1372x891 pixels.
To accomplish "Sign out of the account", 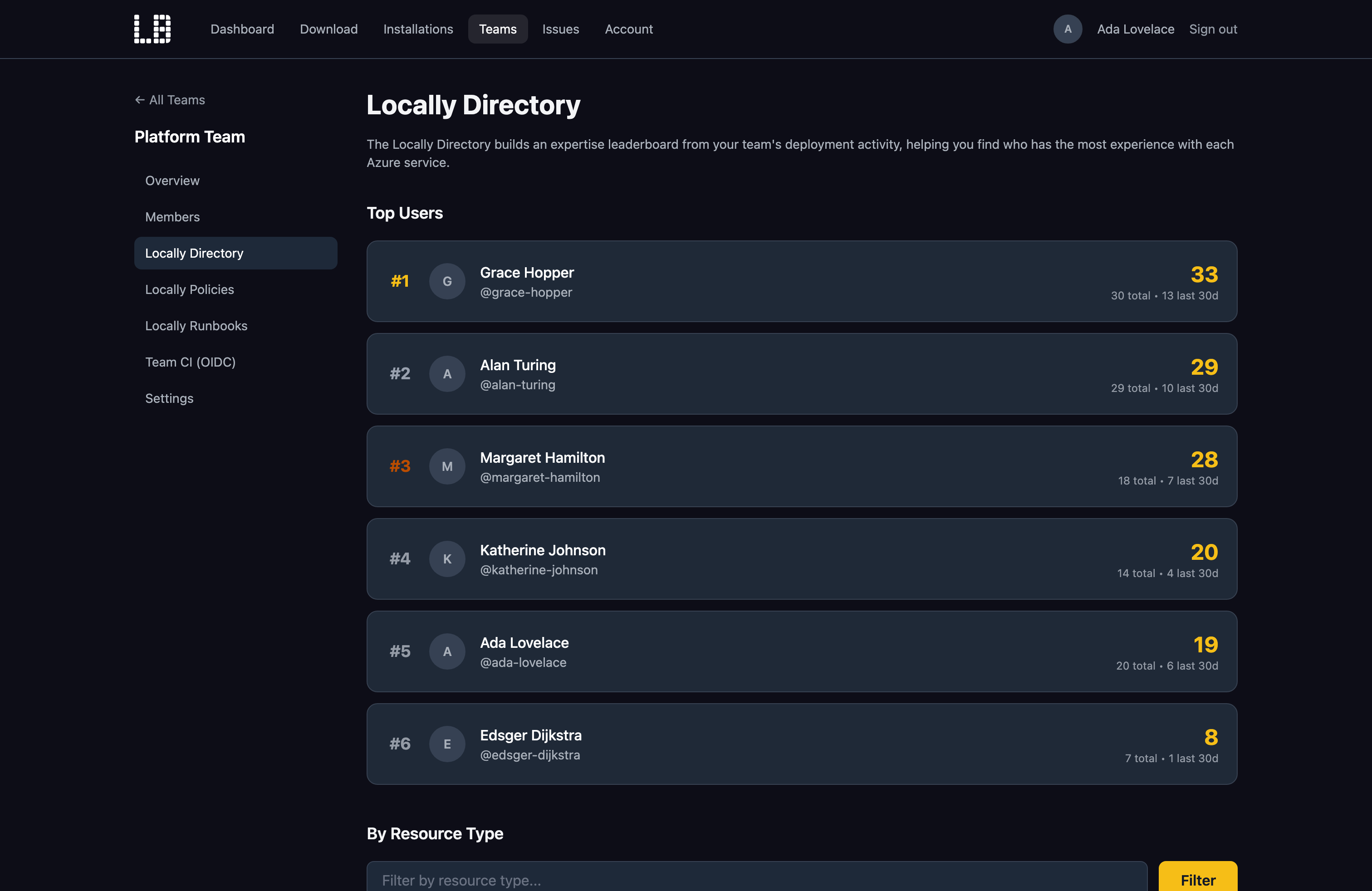I will (x=1213, y=29).
